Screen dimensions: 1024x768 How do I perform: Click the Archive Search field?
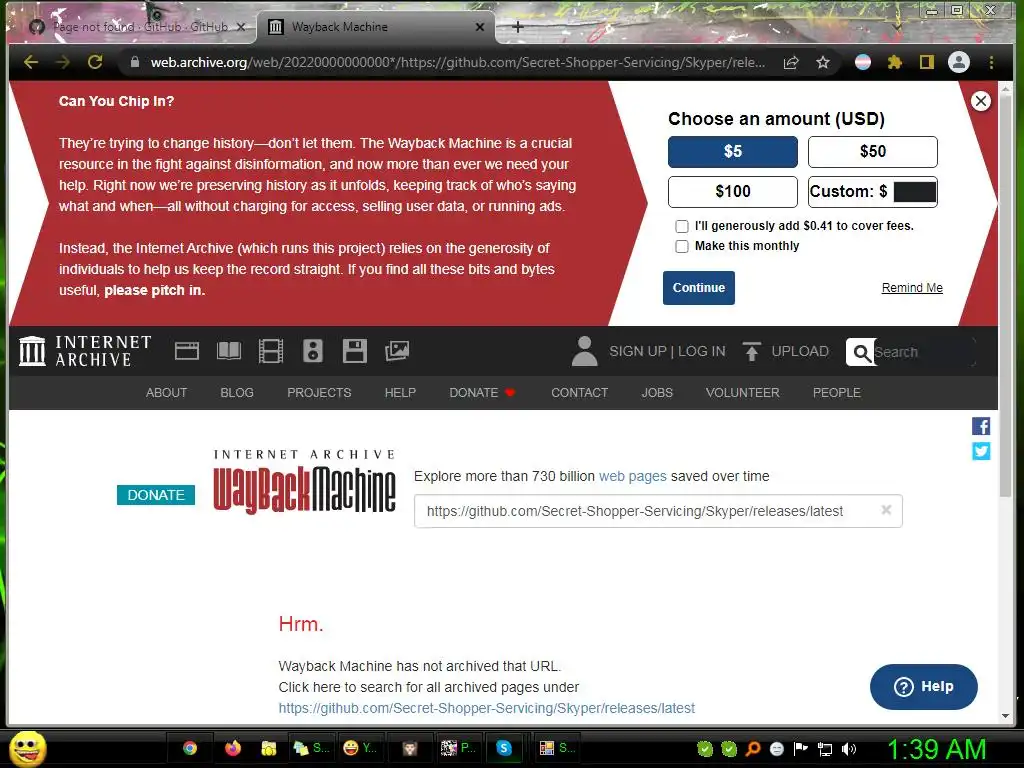point(923,352)
